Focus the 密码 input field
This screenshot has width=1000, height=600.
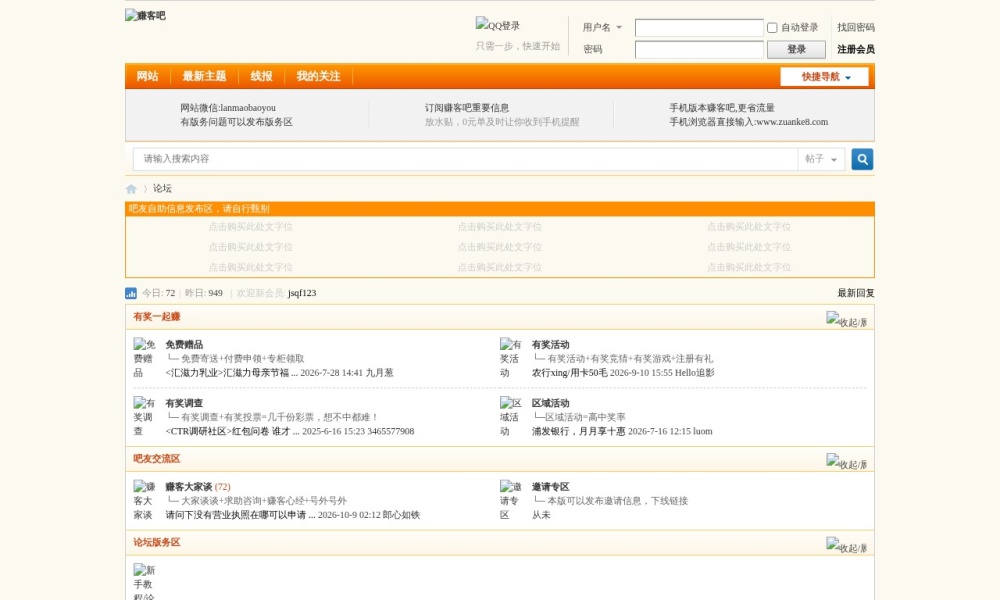coord(699,49)
